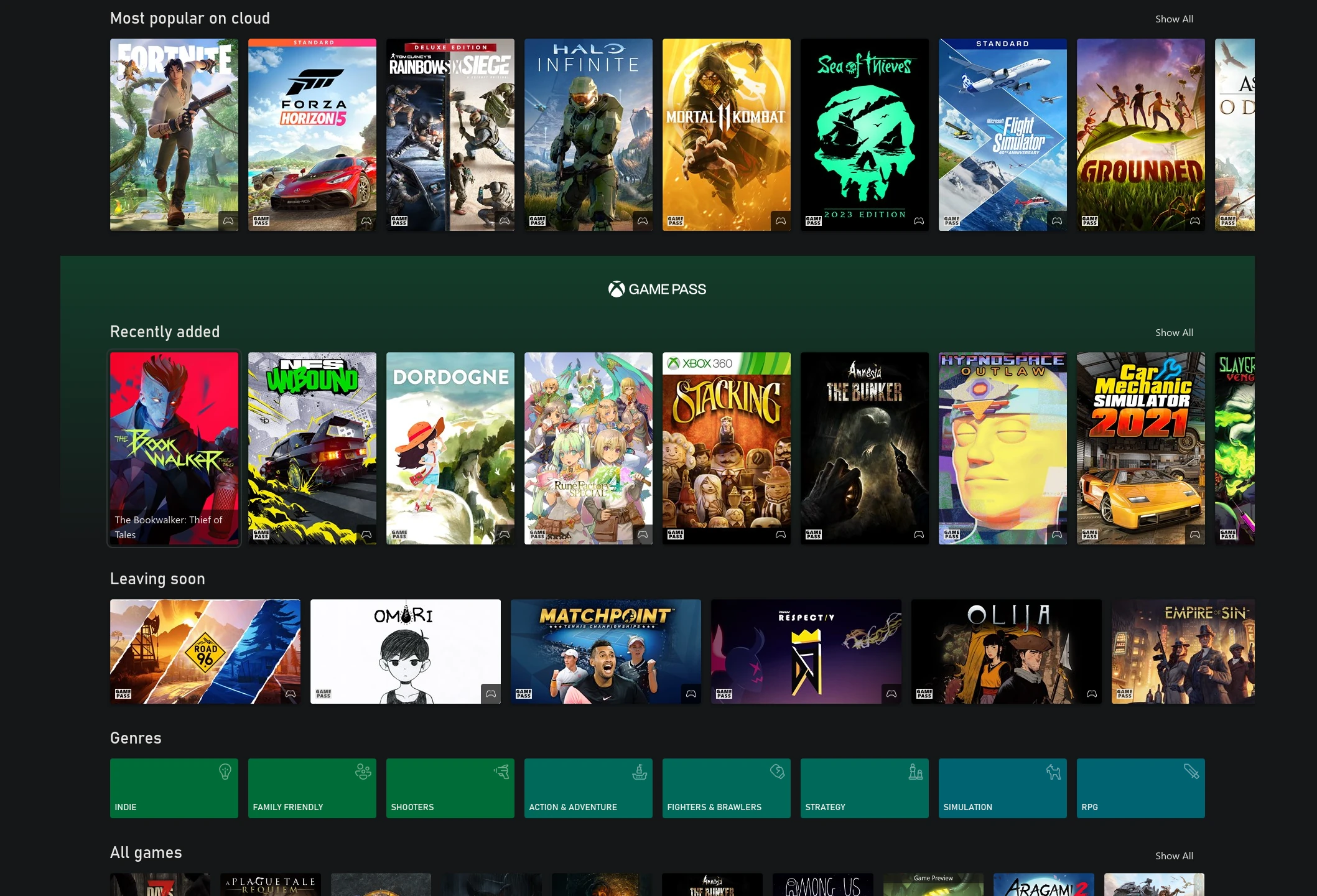
Task: Open Sea of Thieves 2023 Edition
Action: click(x=865, y=134)
